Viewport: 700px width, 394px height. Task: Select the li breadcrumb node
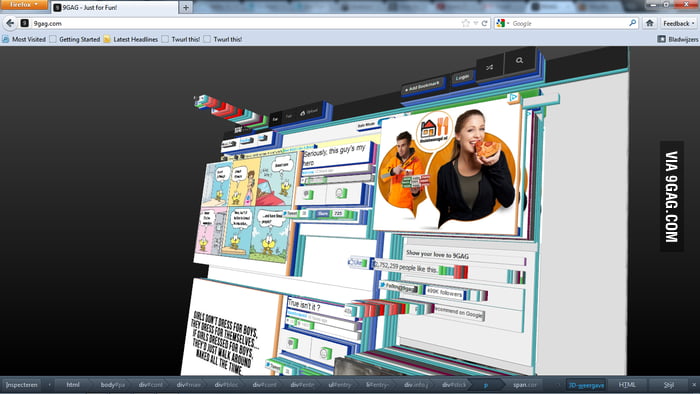point(378,385)
